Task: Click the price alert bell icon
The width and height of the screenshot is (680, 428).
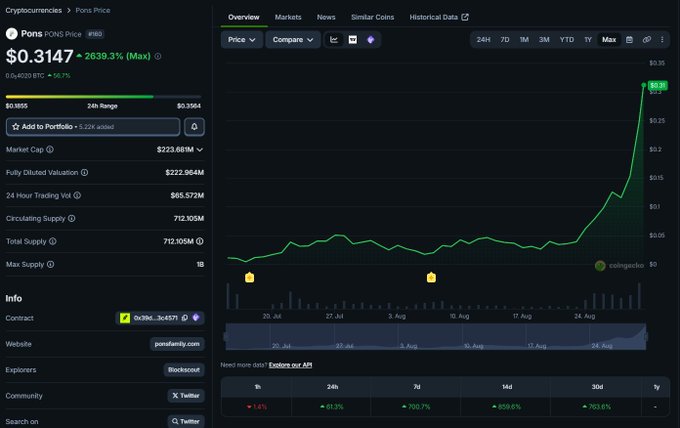Action: [x=194, y=127]
